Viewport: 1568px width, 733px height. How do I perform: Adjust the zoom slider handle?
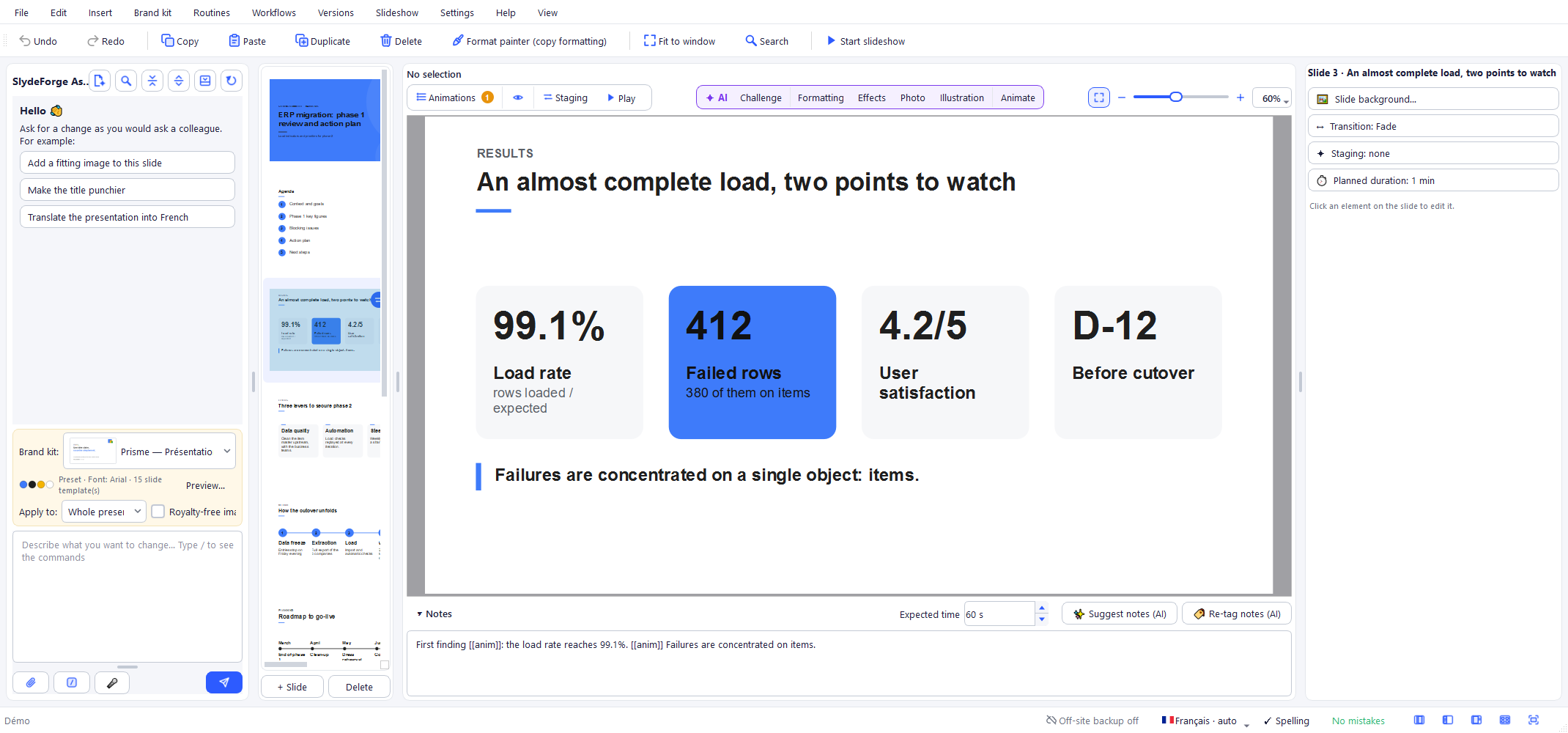pos(1176,97)
